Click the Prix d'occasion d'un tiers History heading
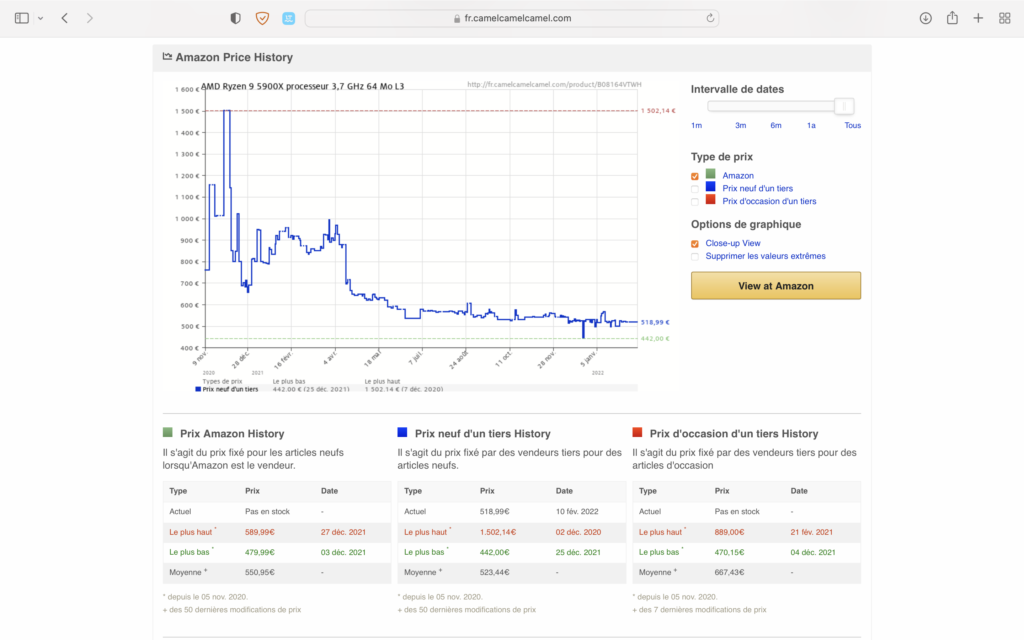 click(734, 434)
